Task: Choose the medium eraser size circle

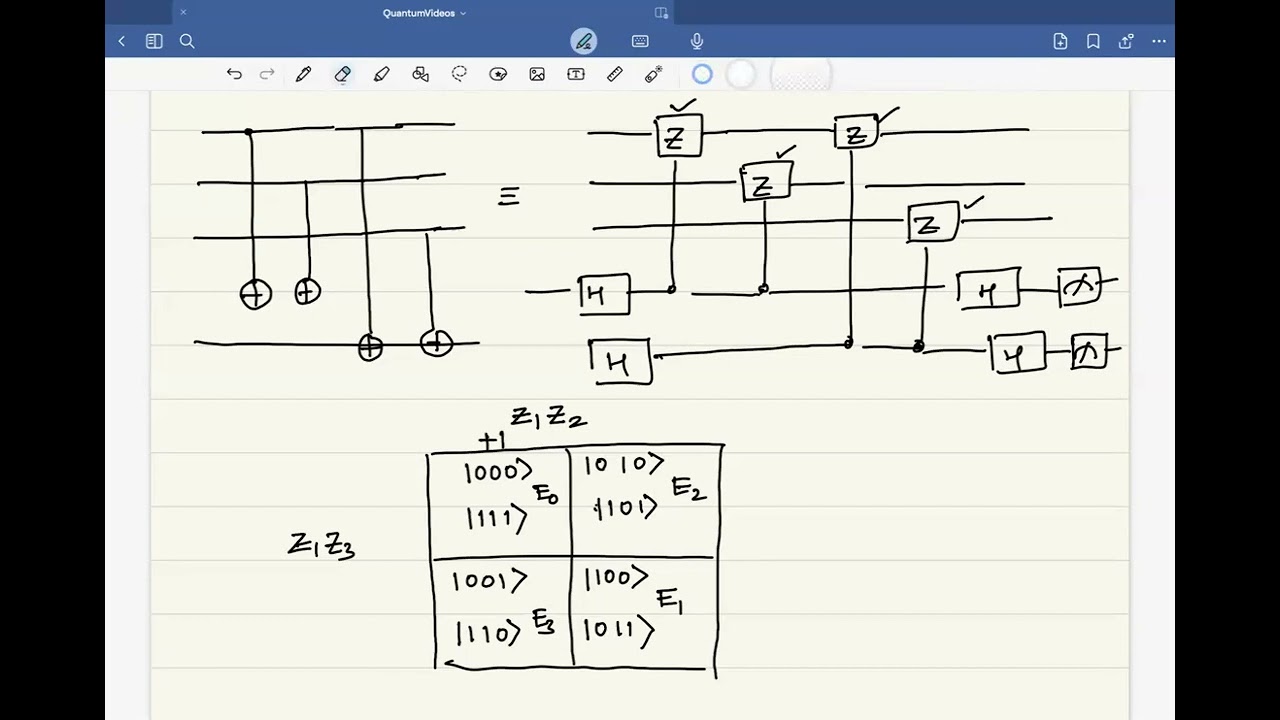Action: coord(741,74)
